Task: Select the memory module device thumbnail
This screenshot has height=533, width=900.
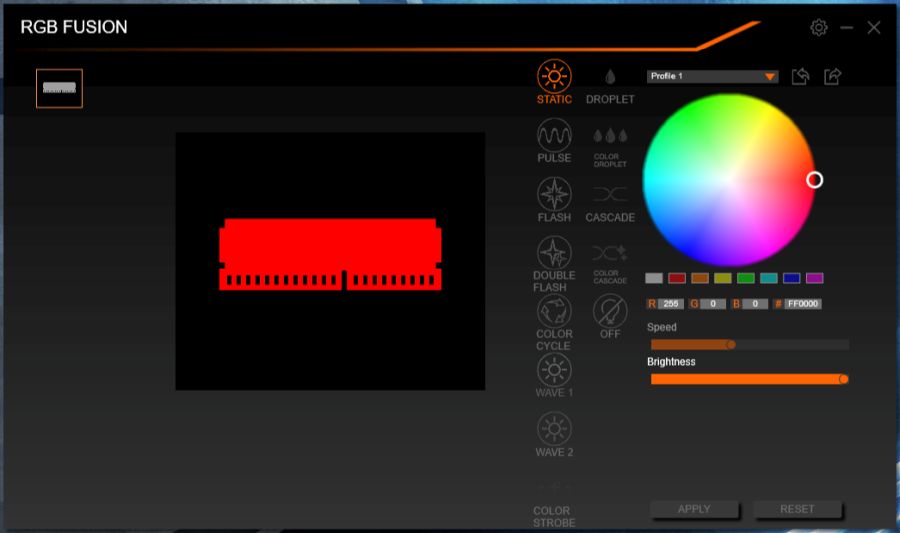Action: (x=59, y=88)
